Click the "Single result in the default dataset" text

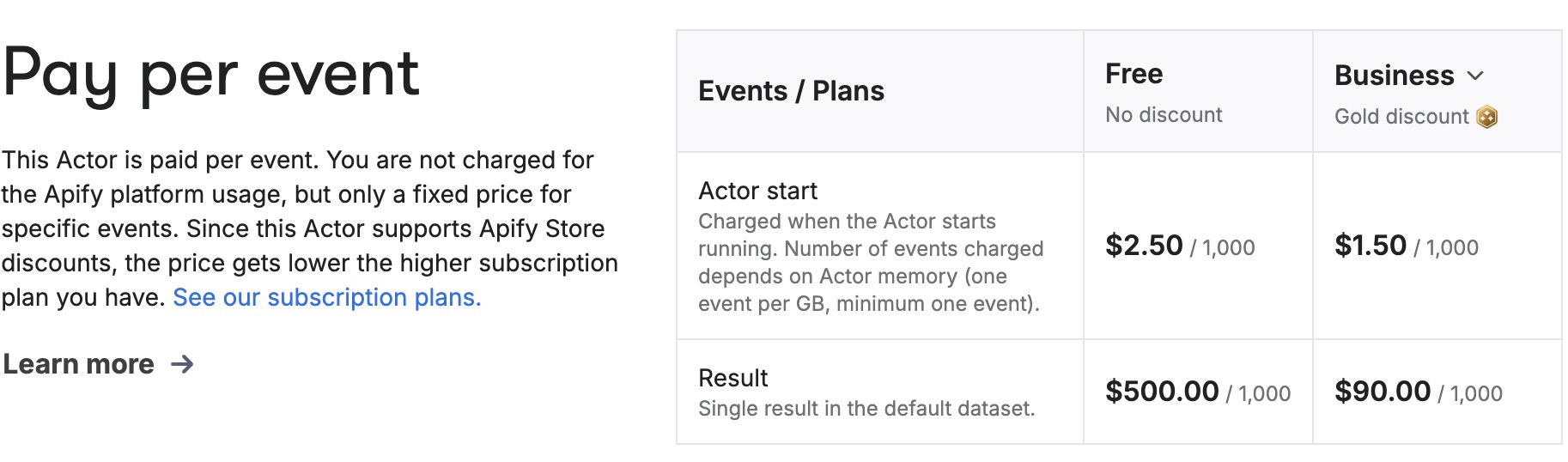click(x=866, y=409)
